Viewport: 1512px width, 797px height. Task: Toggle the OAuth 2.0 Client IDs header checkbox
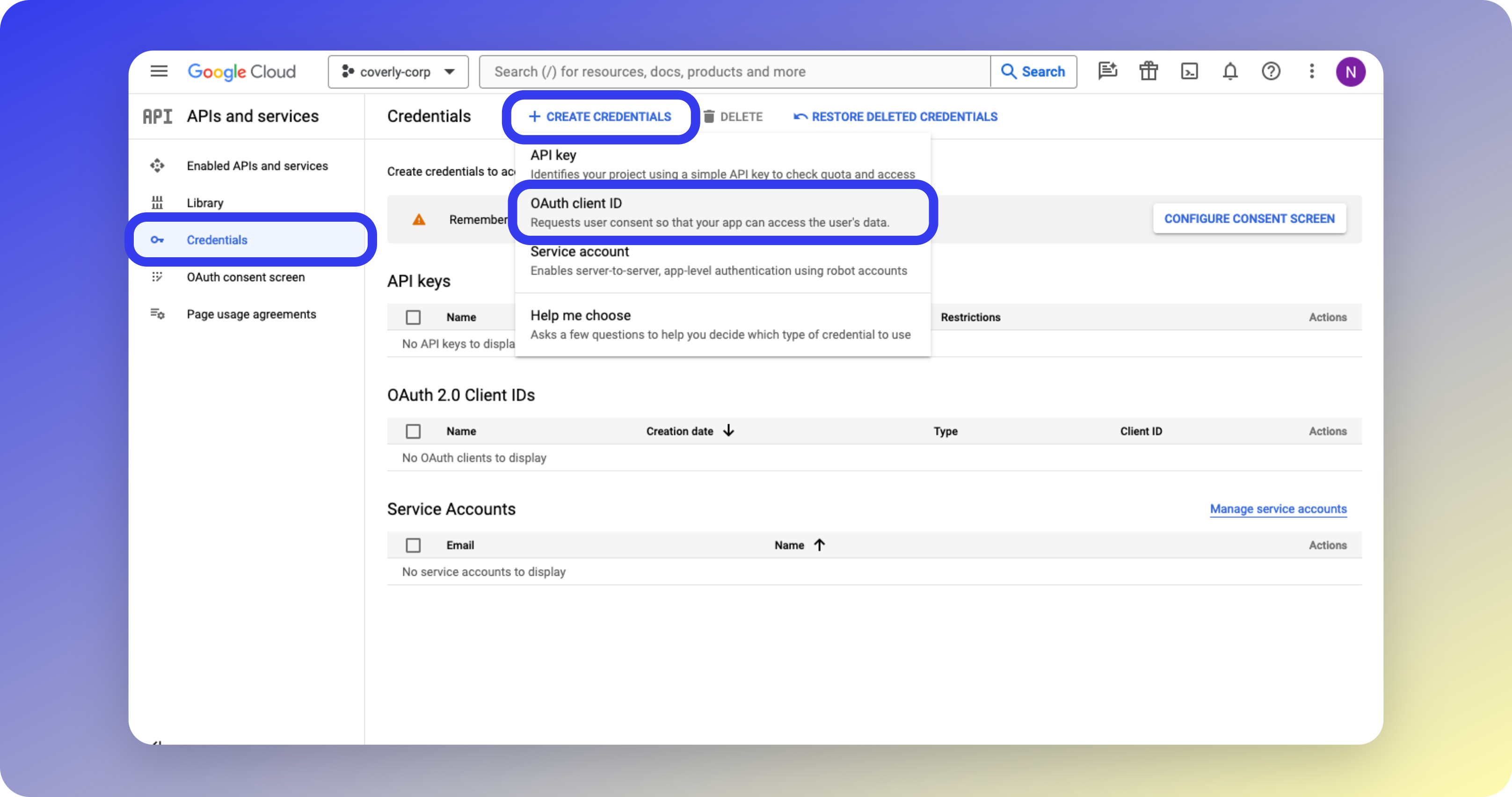click(x=414, y=431)
